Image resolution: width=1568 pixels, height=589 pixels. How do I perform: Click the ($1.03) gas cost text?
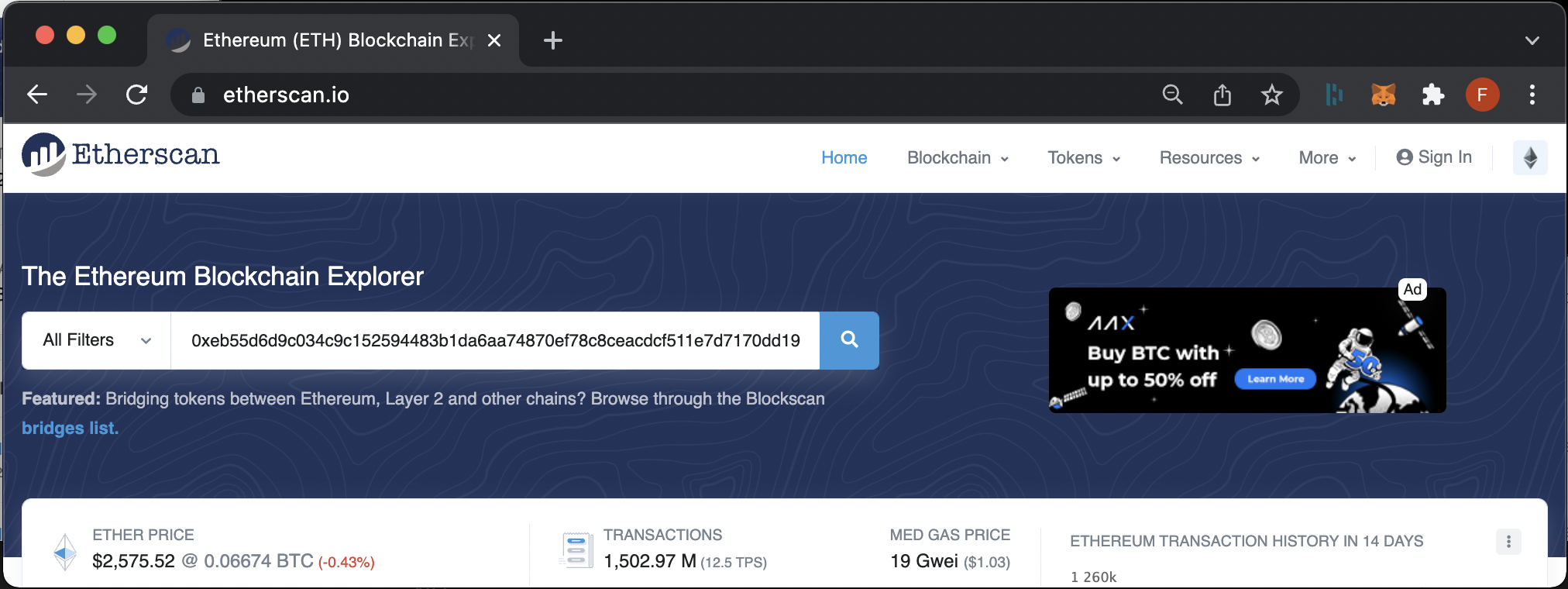coord(987,563)
